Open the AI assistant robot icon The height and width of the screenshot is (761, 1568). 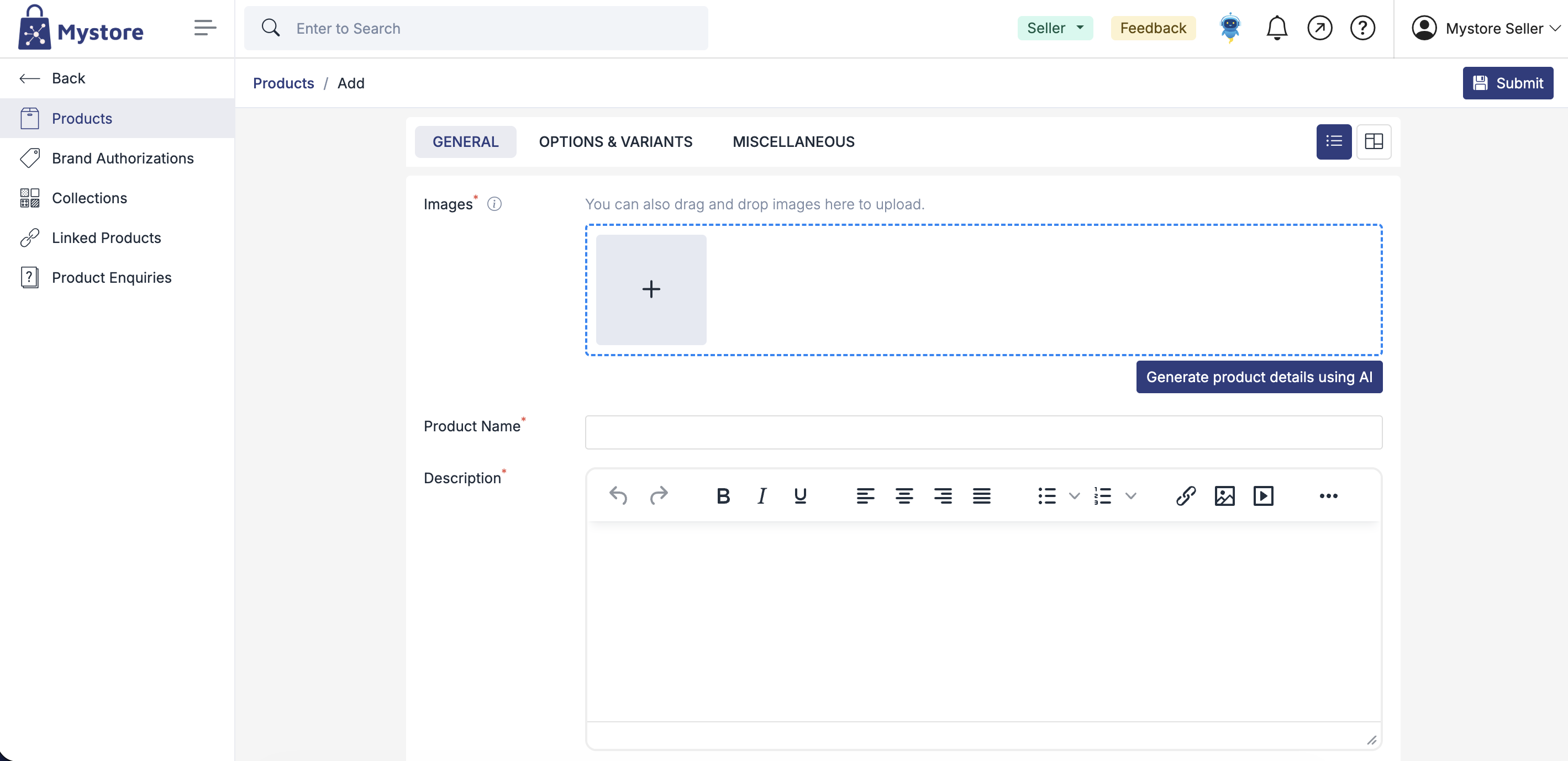[1230, 28]
